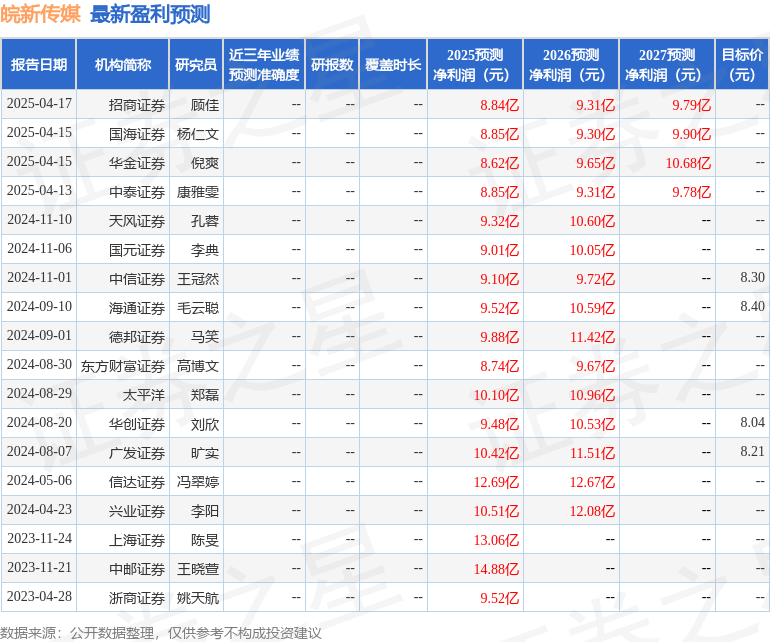Viewport: 770px width, 642px height.
Task: Click the 10.05亿 forecast value
Action: point(592,250)
